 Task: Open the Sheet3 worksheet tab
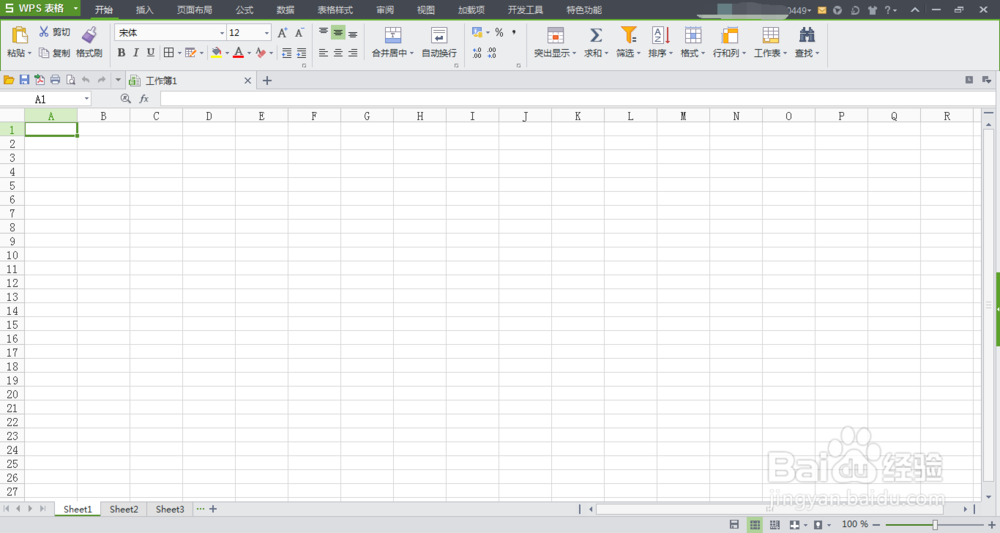tap(170, 509)
